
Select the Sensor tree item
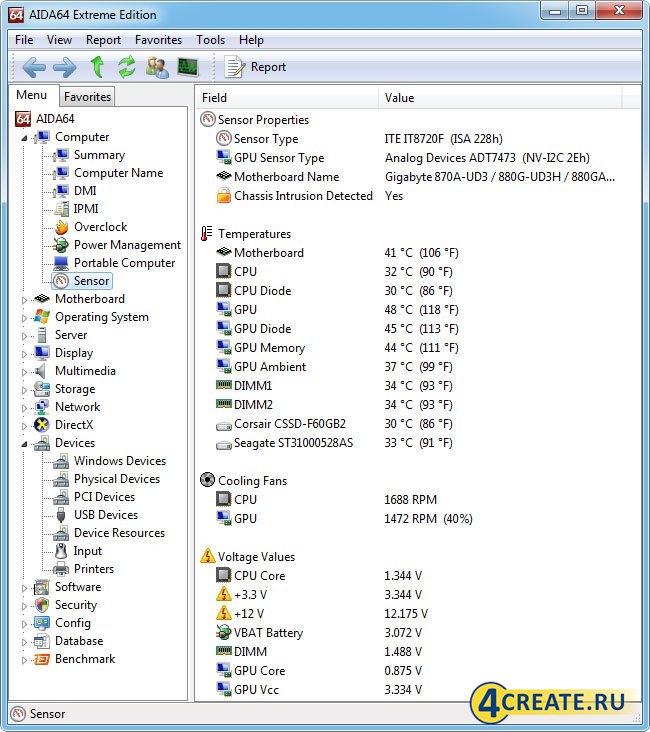(82, 281)
